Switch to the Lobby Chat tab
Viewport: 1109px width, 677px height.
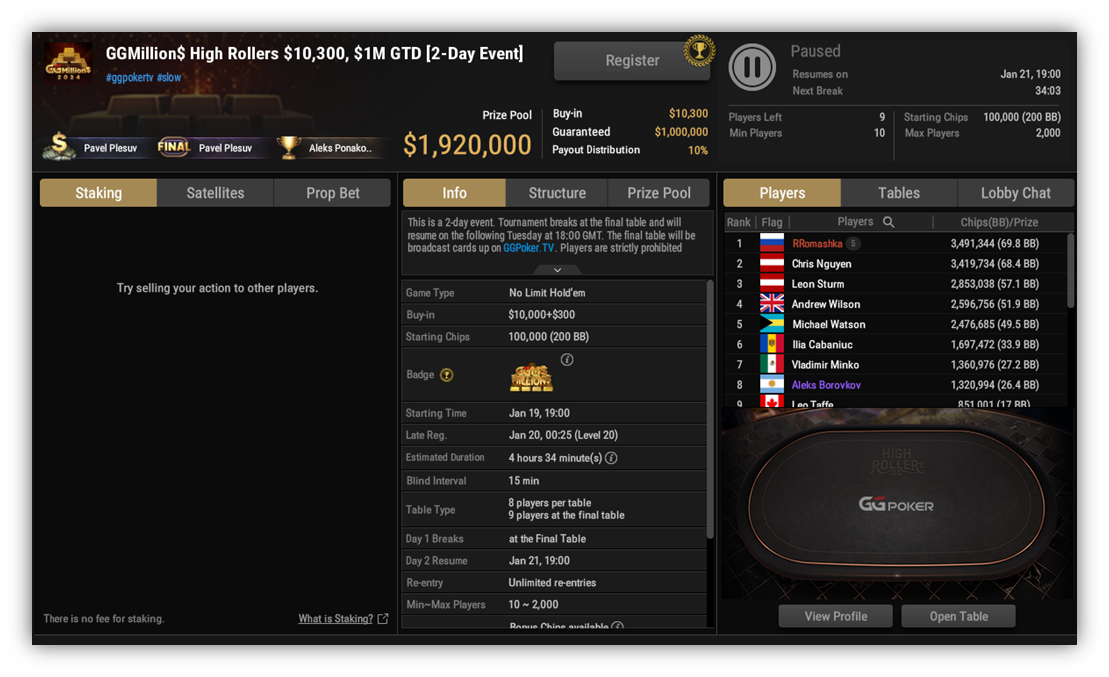pyautogui.click(x=1015, y=193)
